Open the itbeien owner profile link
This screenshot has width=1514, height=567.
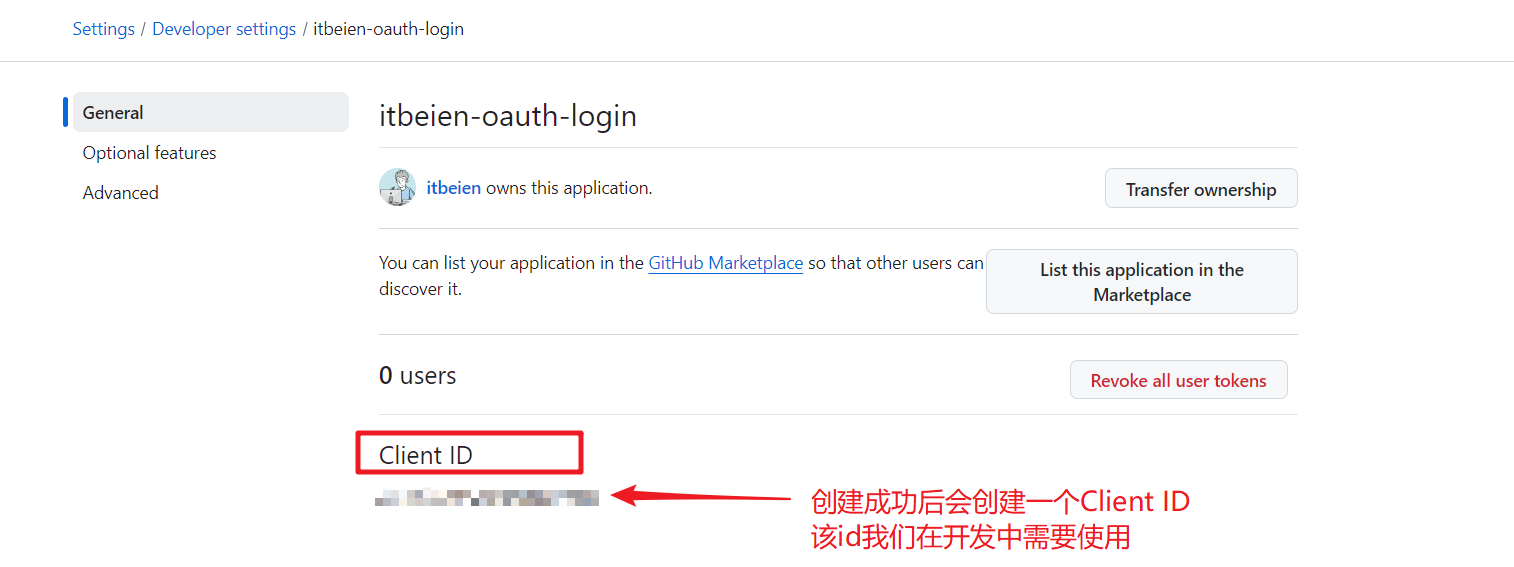click(x=454, y=187)
